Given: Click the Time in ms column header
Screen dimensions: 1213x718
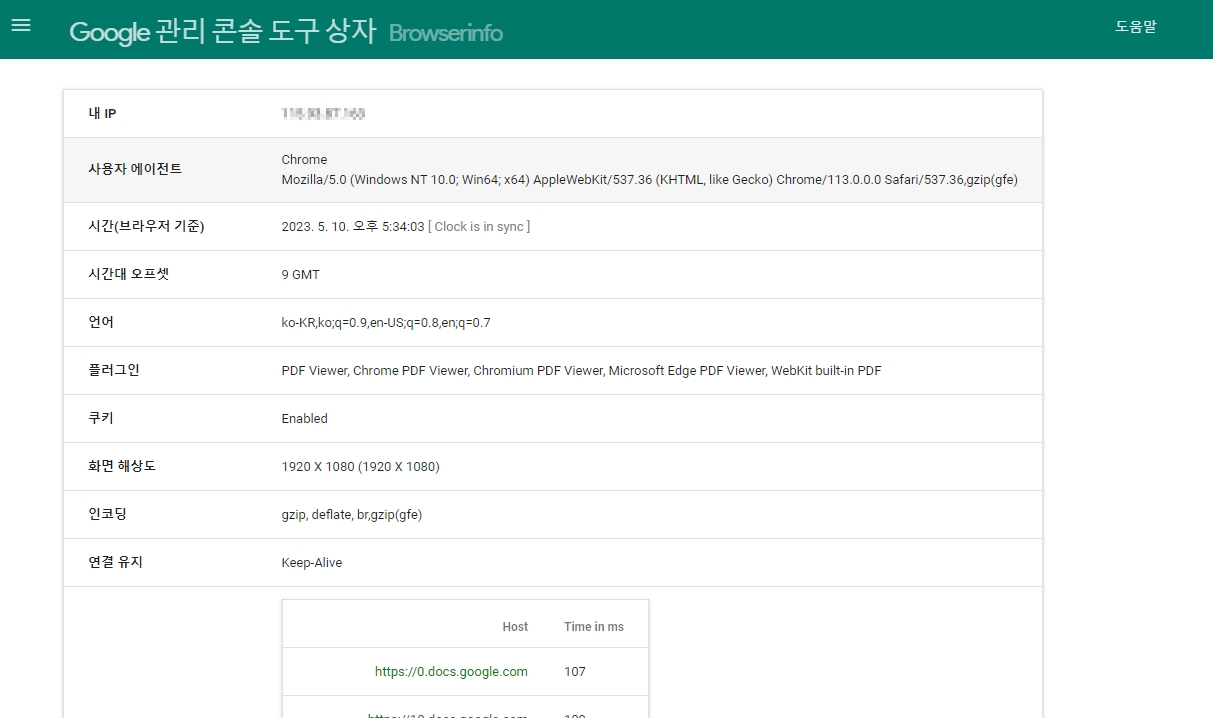Looking at the screenshot, I should click(594, 627).
